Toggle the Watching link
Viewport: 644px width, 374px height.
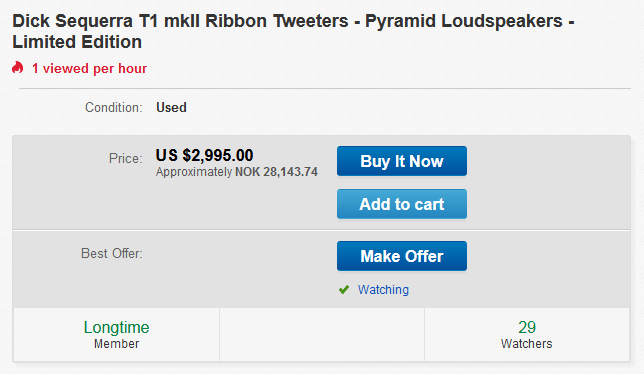tap(383, 290)
